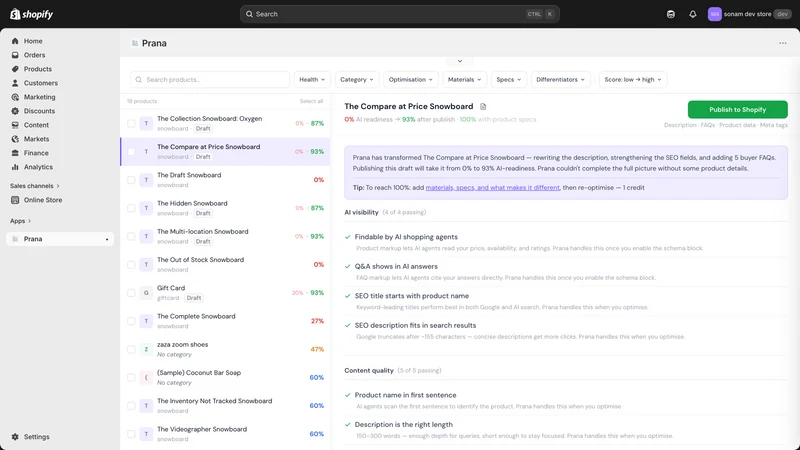Click the Prana app icon in header
The image size is (800, 450).
[135, 43]
